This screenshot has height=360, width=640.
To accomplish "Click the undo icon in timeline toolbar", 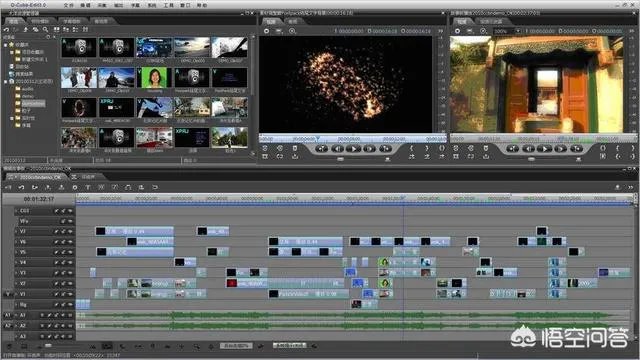I will click(22, 187).
